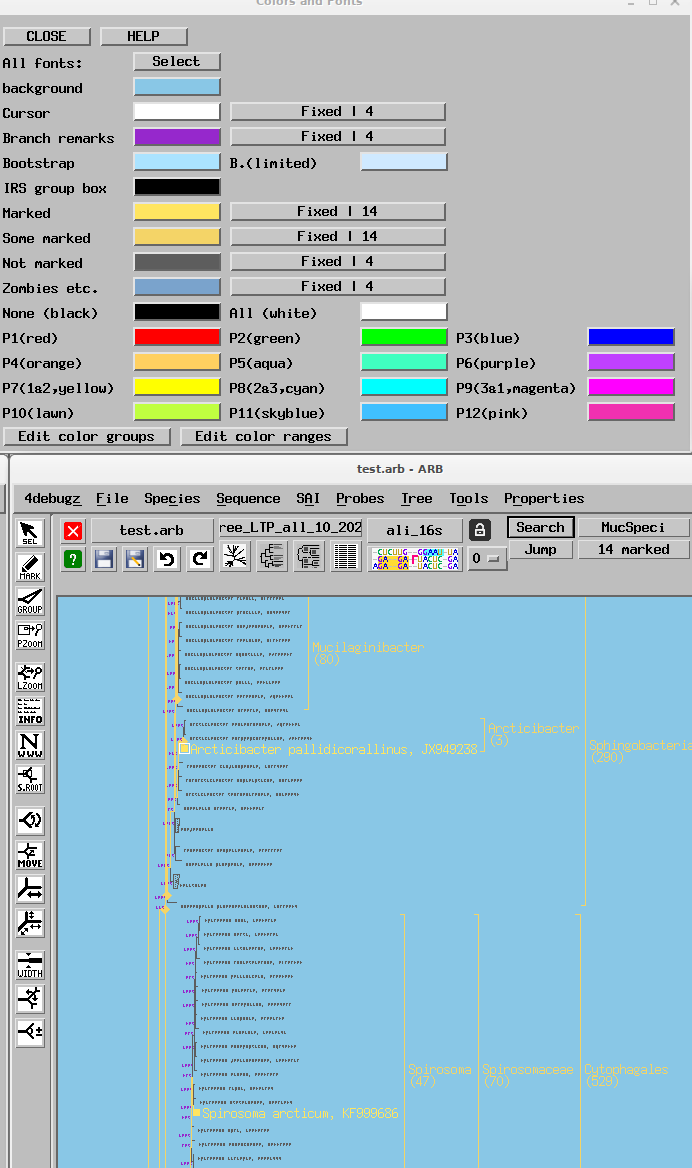Pick the P1(red) color swatch
The width and height of the screenshot is (692, 1168).
click(177, 337)
